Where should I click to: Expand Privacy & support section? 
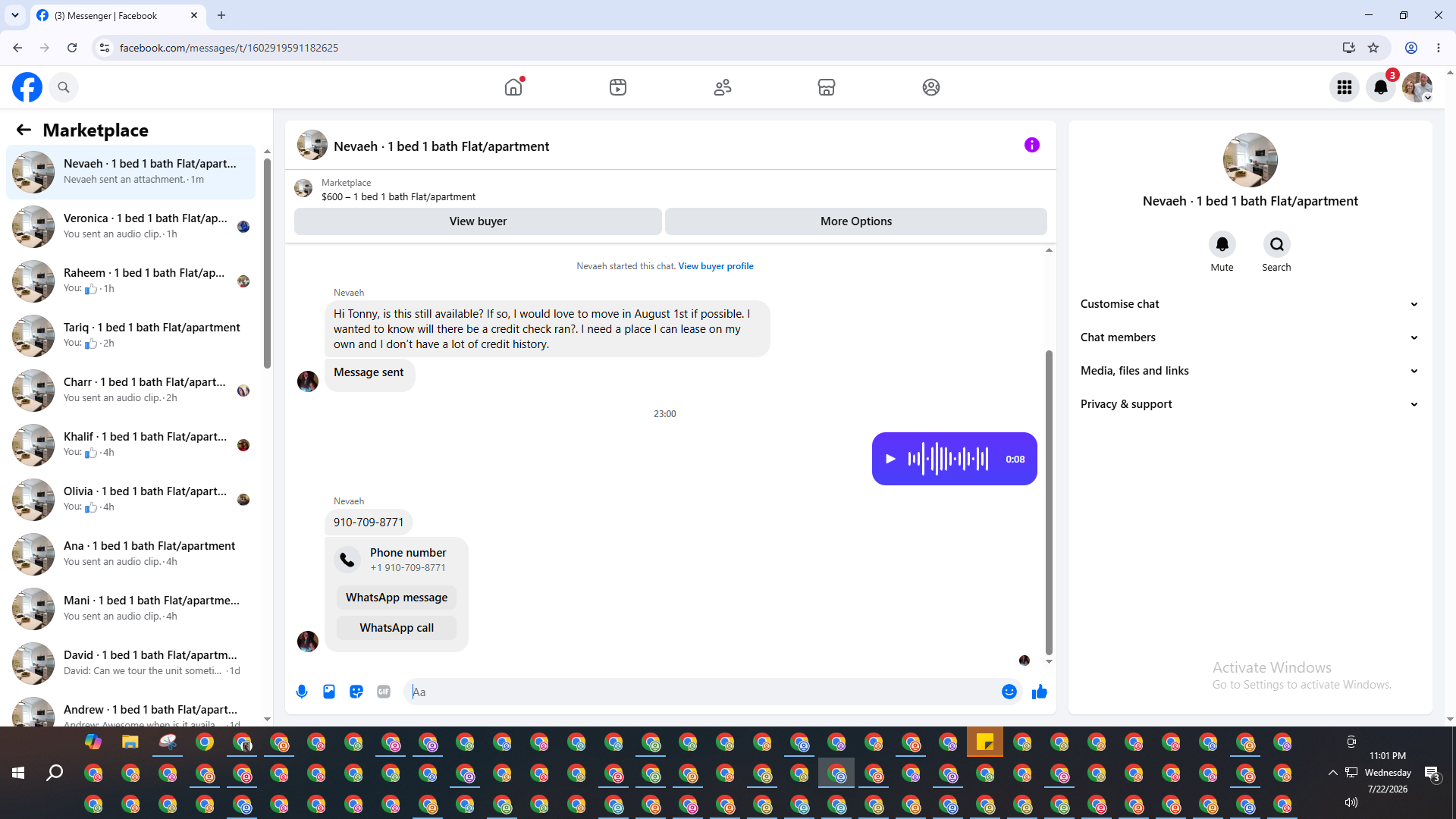pyautogui.click(x=1250, y=404)
